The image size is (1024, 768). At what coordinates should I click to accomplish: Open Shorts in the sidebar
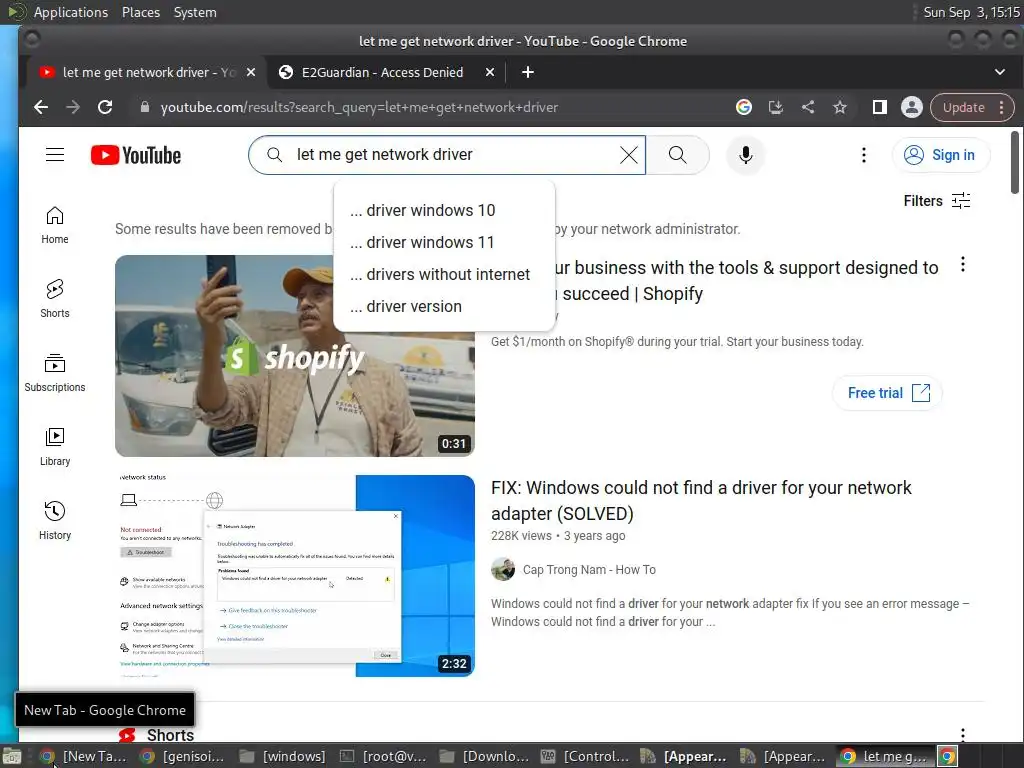[x=55, y=299]
